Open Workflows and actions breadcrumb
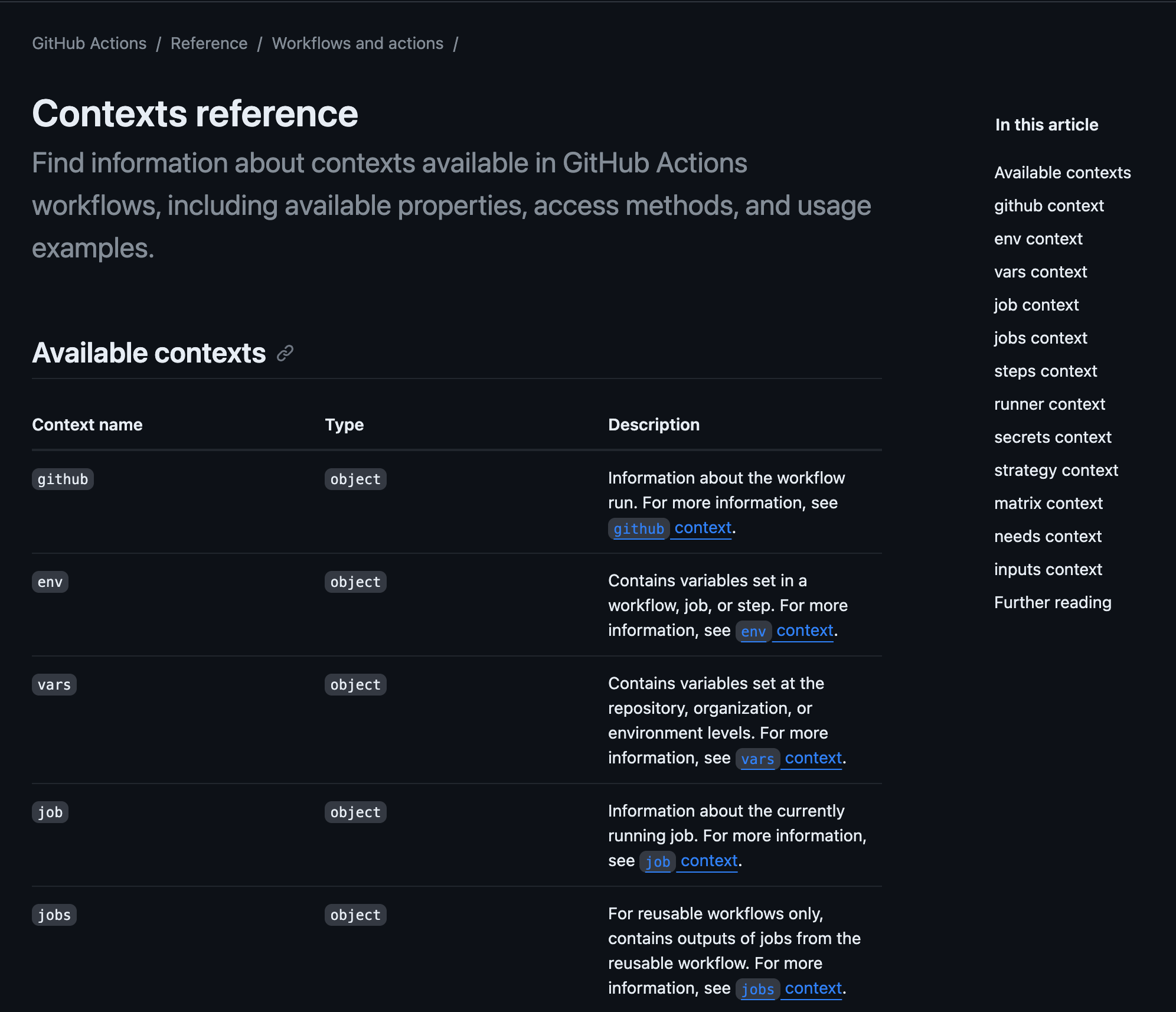Image resolution: width=1176 pixels, height=1012 pixels. coord(357,44)
